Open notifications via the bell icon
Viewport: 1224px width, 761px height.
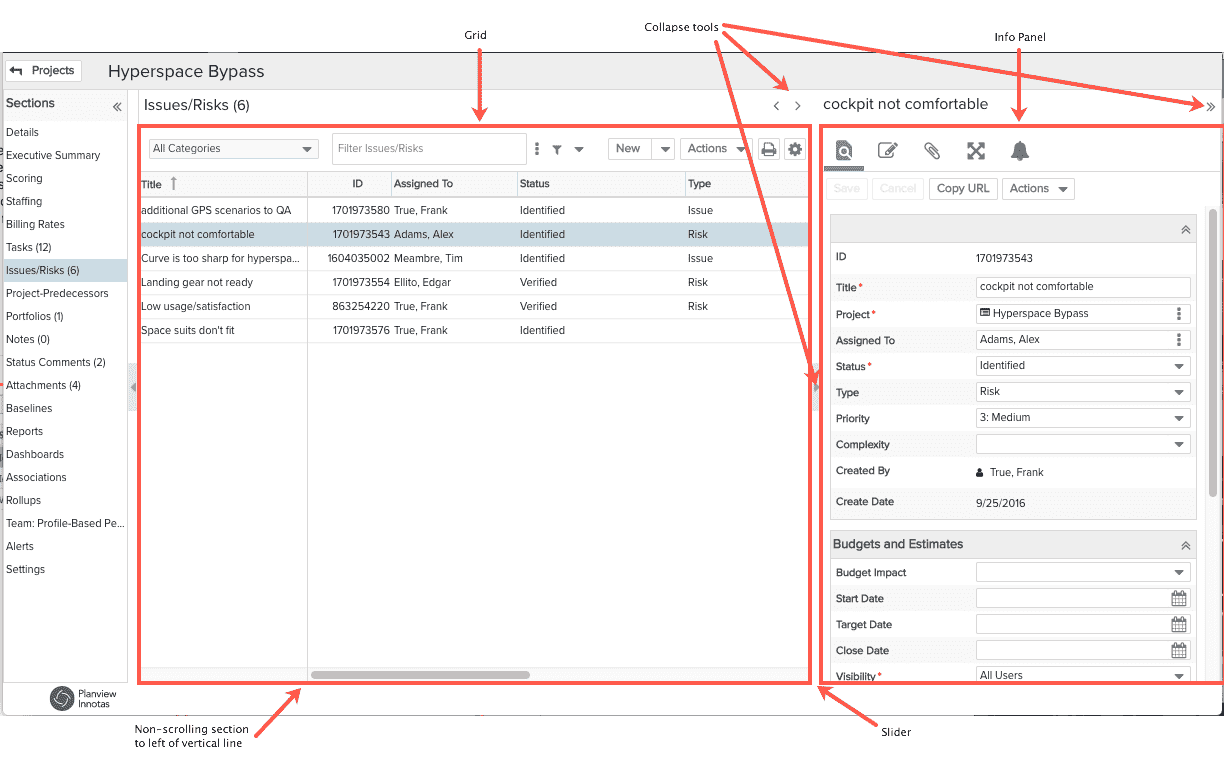tap(1019, 150)
